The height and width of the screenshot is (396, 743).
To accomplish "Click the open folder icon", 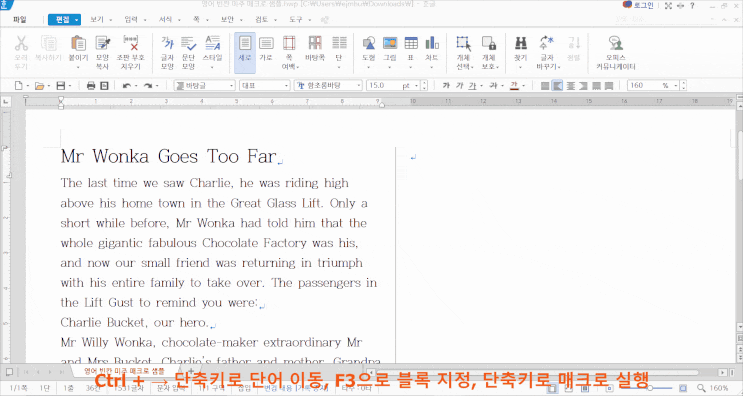I will 39,86.
